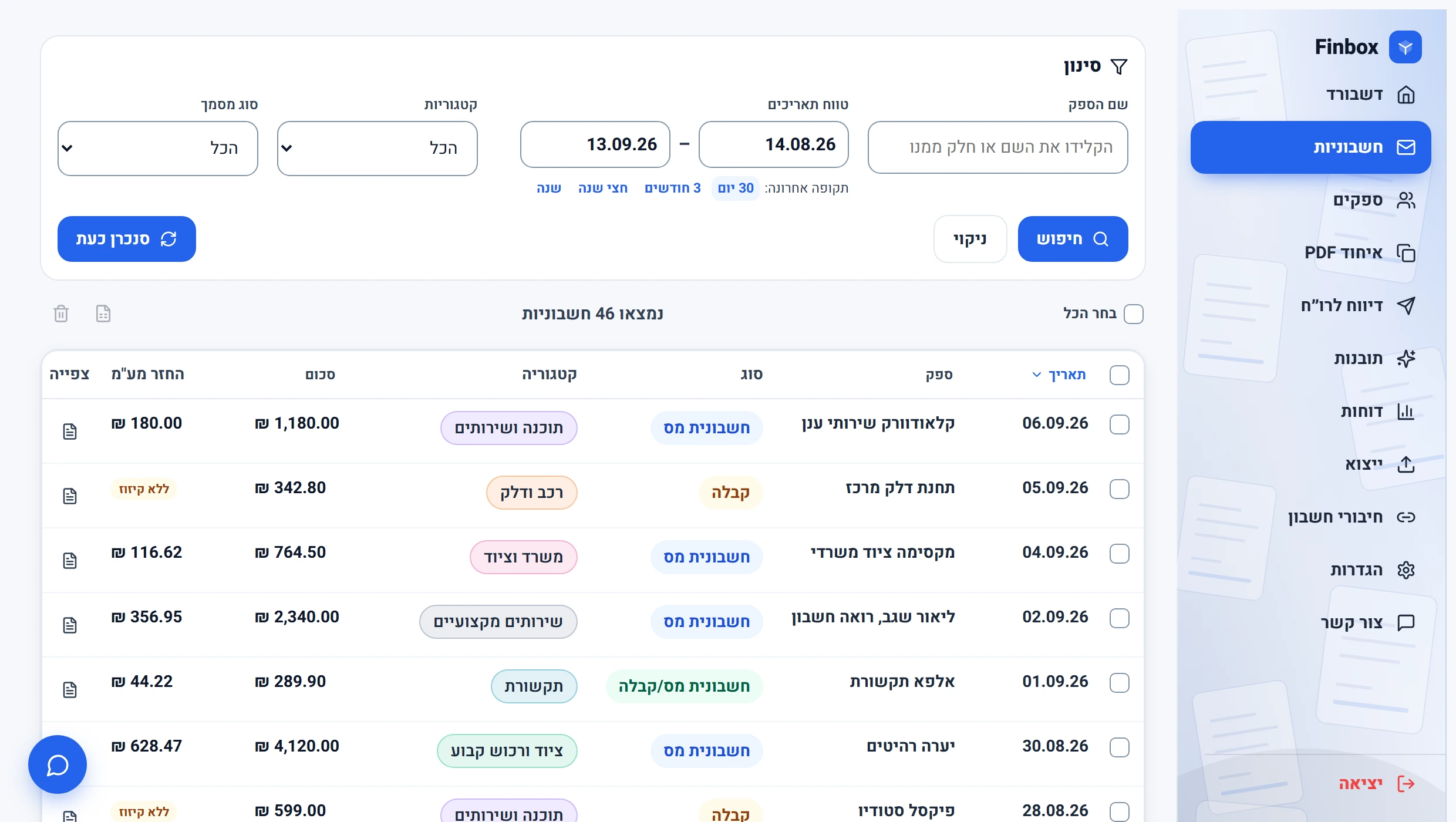
Task: Select the 30 יום period link
Action: coord(736,188)
